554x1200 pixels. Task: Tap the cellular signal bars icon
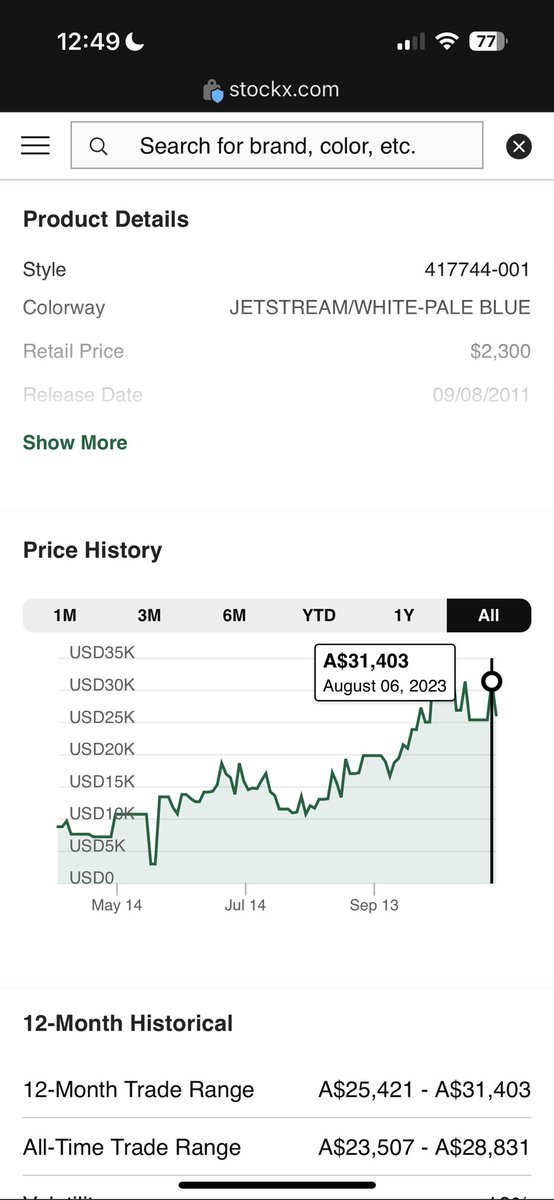click(x=411, y=43)
